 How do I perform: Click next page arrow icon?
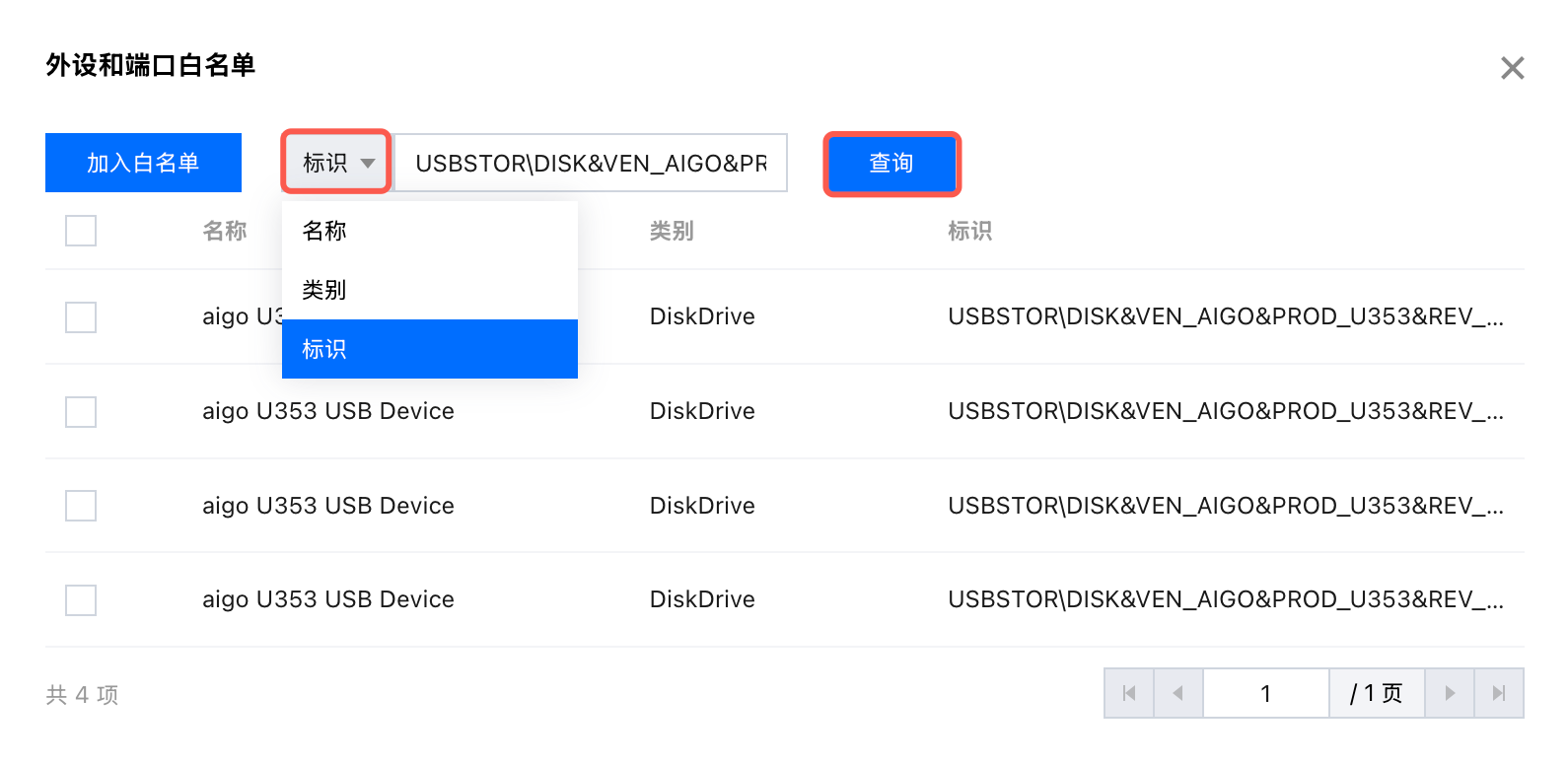1450,693
